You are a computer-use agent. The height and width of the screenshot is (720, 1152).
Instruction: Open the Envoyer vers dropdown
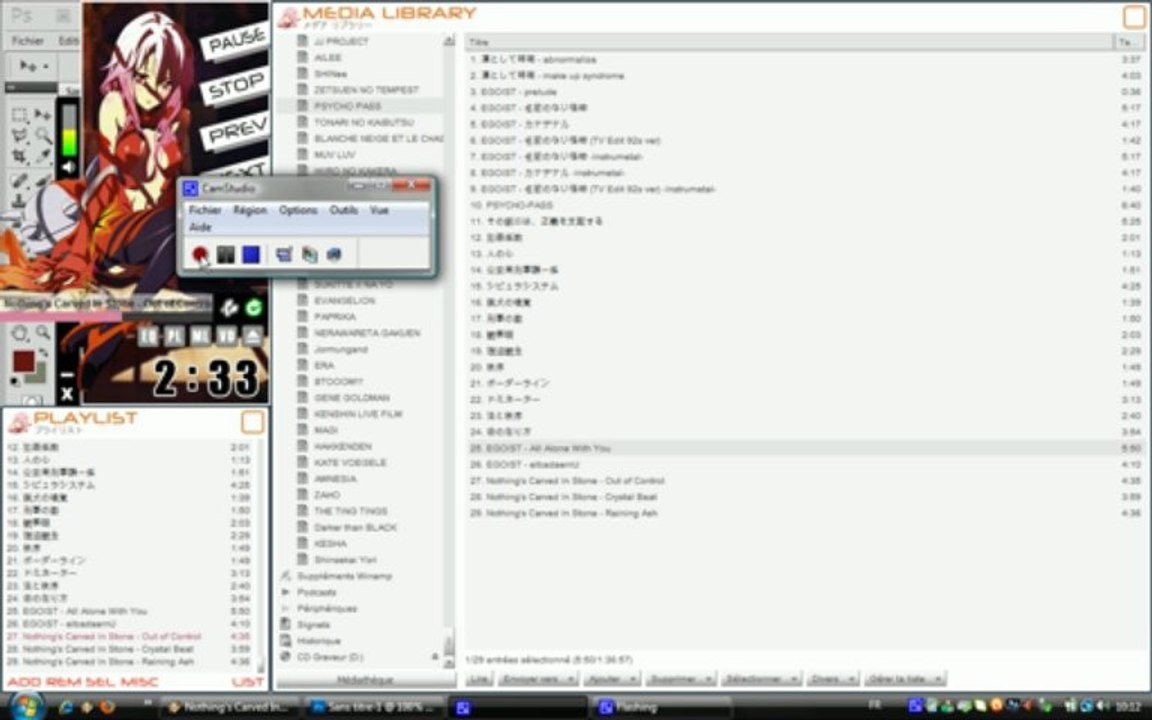[x=538, y=680]
